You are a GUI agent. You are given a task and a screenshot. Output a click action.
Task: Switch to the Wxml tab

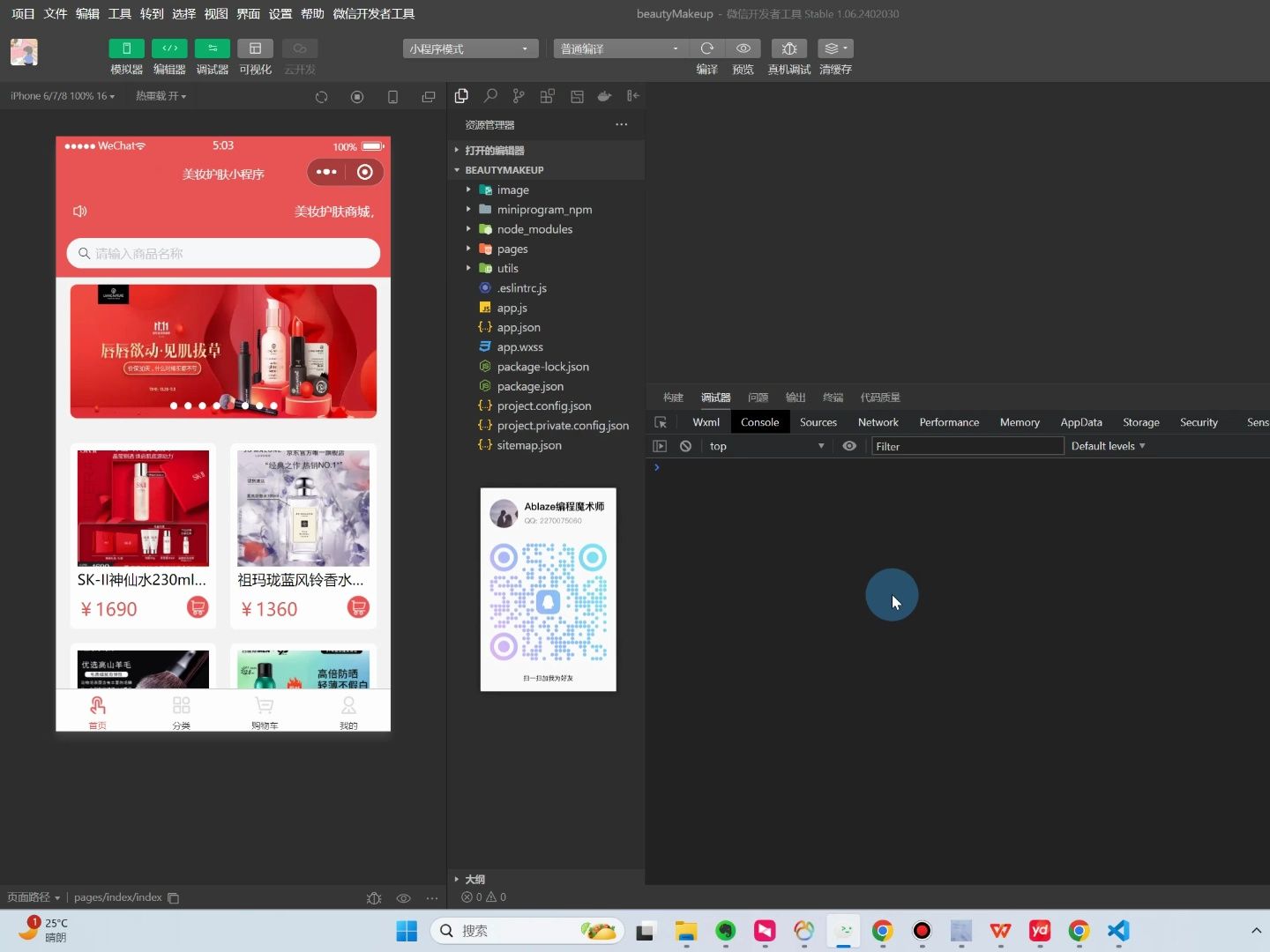tap(706, 422)
